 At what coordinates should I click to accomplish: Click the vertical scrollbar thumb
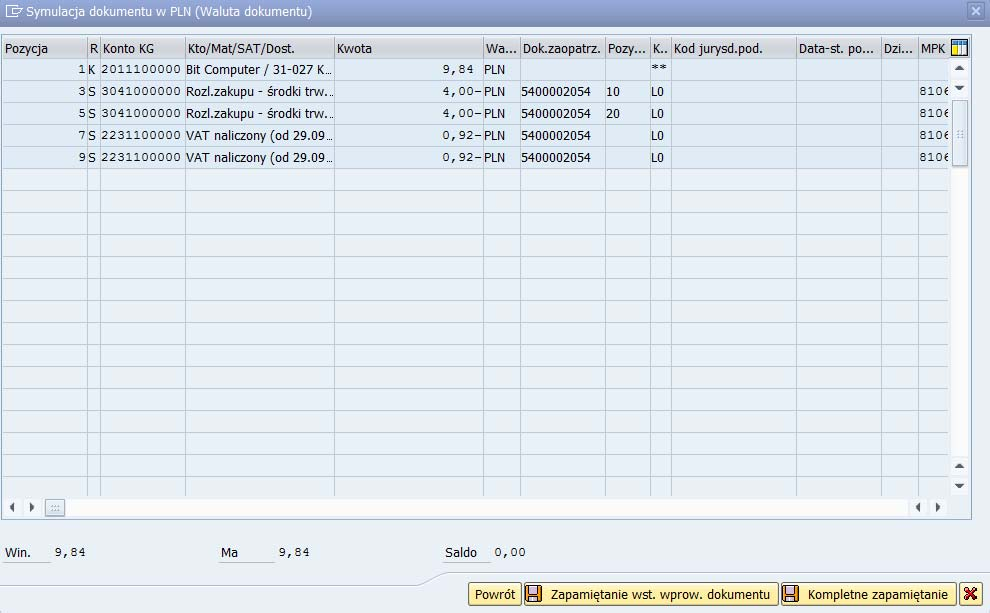tap(960, 133)
